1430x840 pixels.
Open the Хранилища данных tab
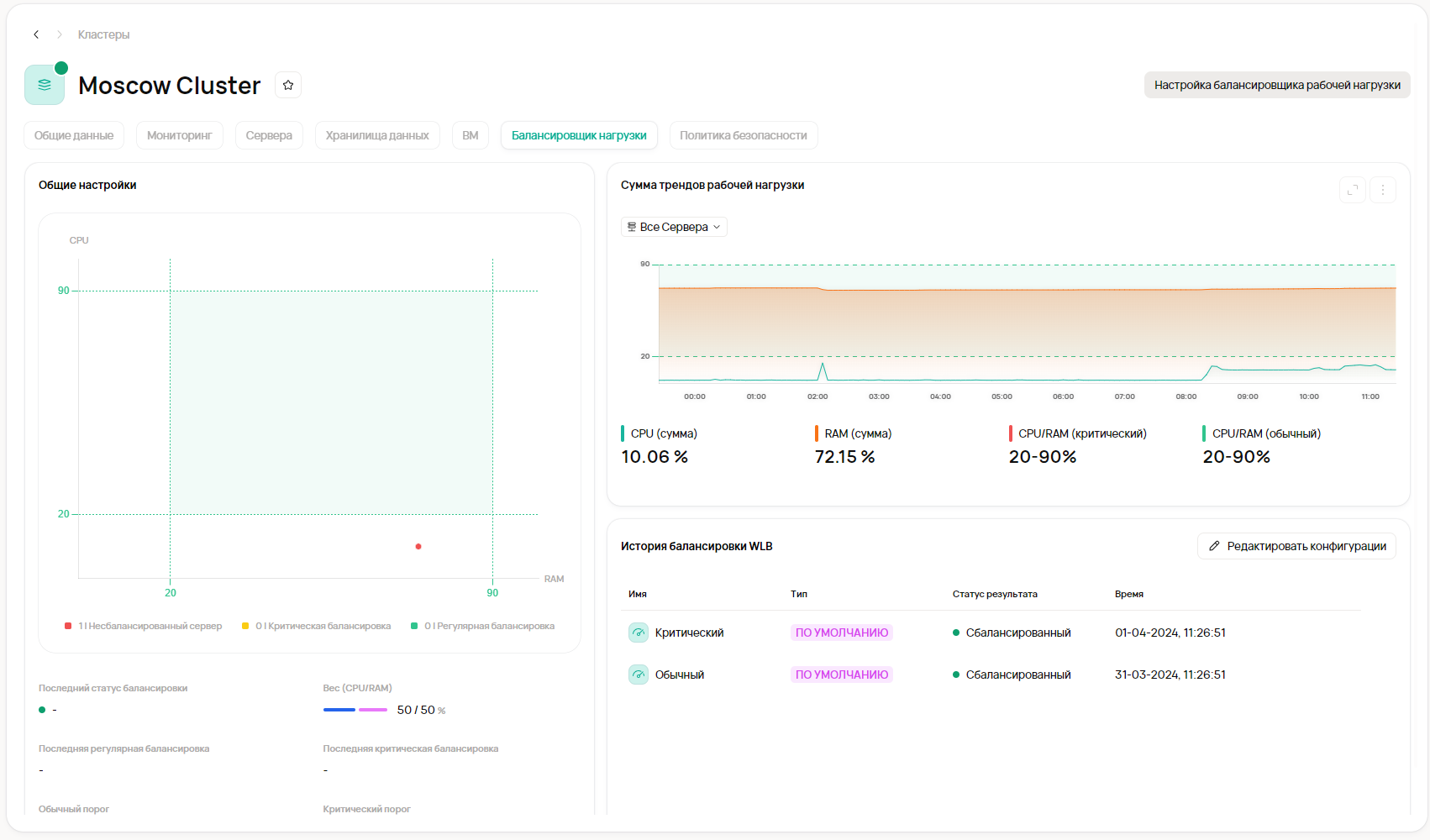click(377, 135)
